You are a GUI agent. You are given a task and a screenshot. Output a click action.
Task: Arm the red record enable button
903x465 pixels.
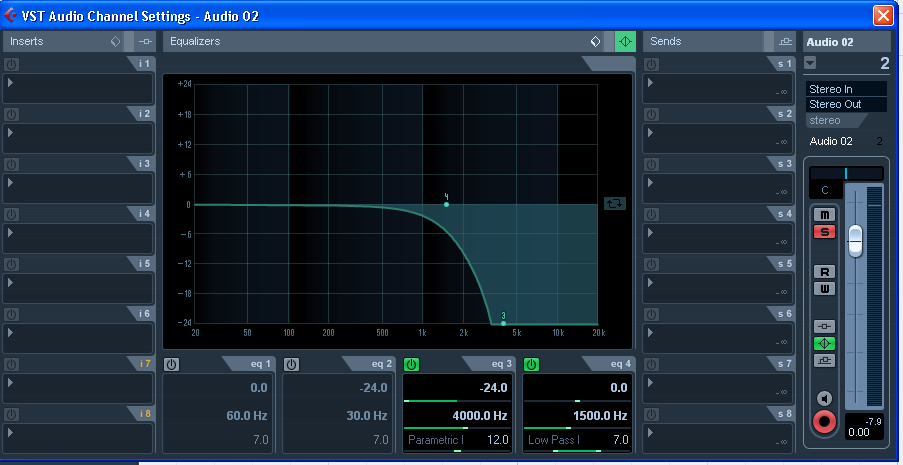click(x=825, y=422)
